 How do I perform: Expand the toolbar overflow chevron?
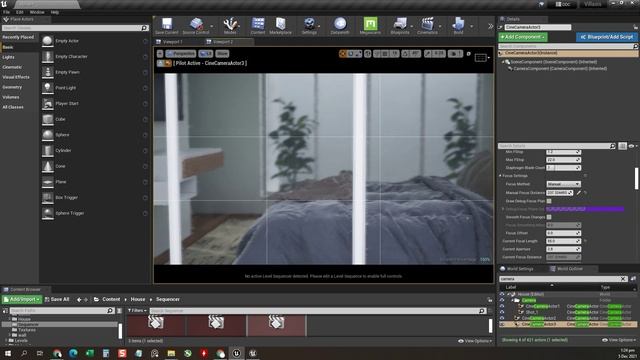491,26
